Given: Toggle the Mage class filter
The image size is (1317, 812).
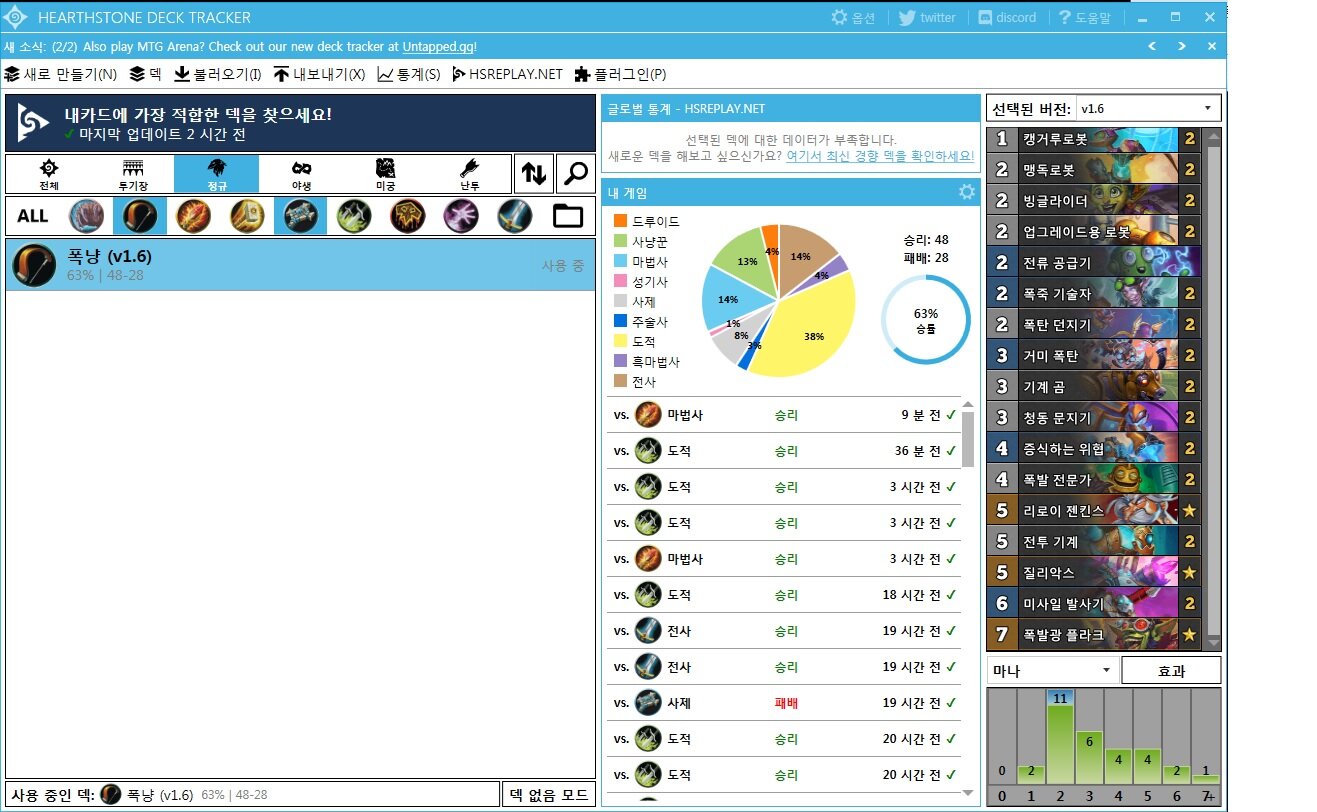Looking at the screenshot, I should [193, 215].
